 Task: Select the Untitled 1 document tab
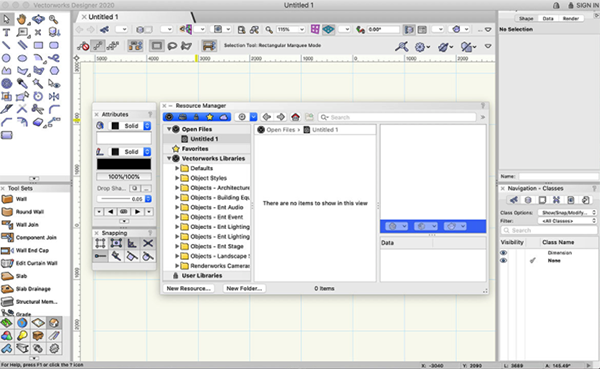coord(103,17)
